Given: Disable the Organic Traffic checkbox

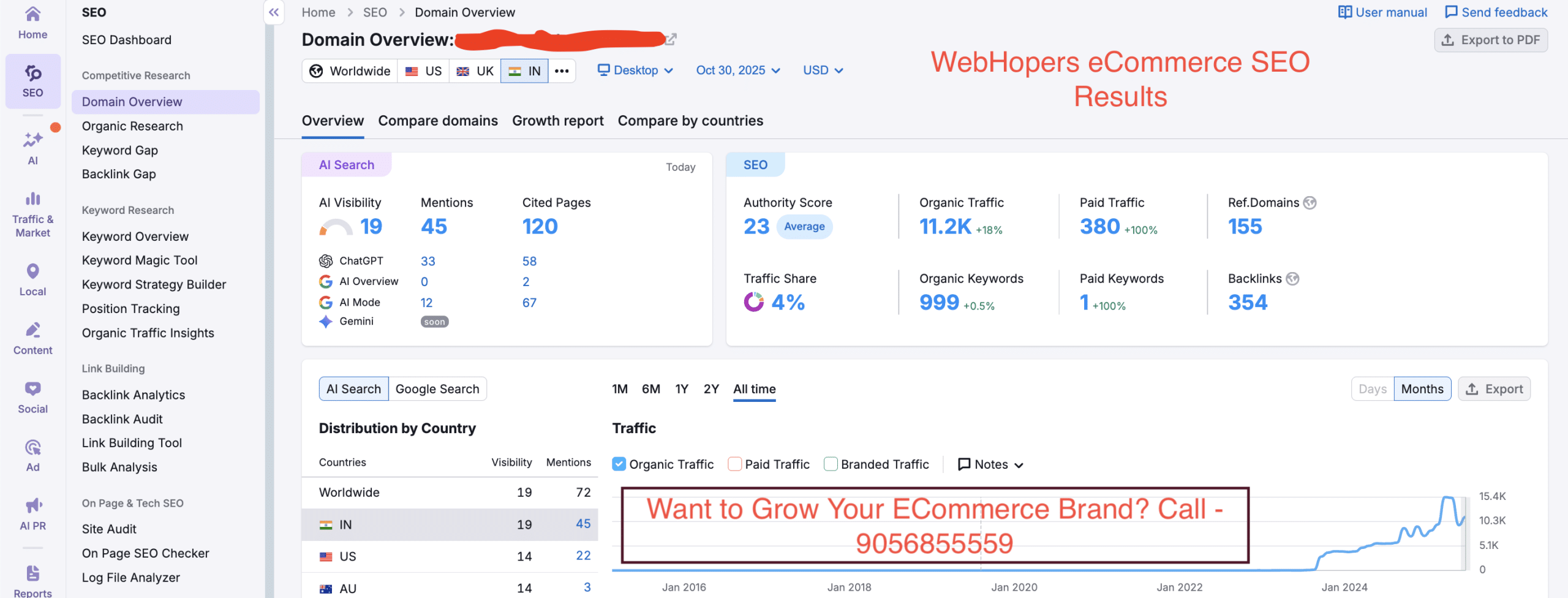Looking at the screenshot, I should tap(619, 464).
